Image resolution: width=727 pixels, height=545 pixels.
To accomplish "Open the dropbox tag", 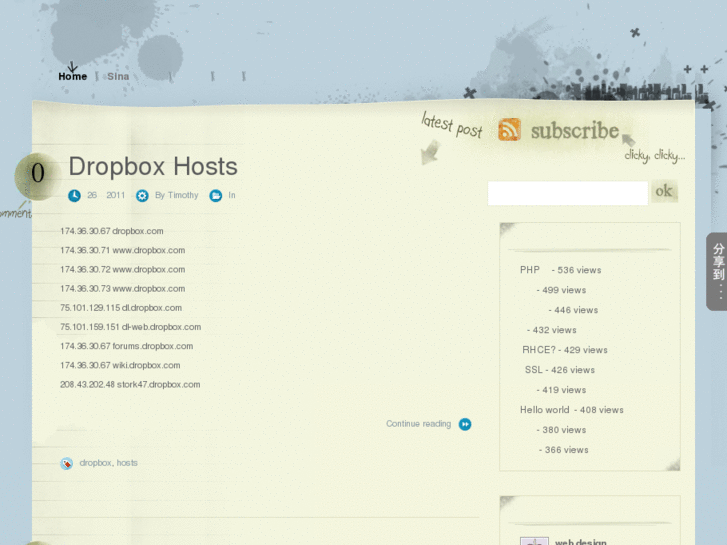I will (96, 463).
